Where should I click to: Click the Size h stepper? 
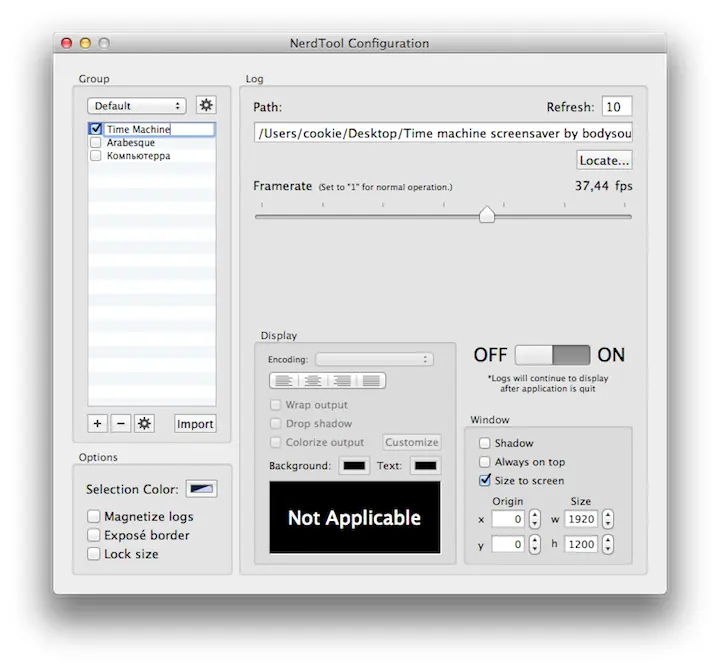pyautogui.click(x=608, y=545)
